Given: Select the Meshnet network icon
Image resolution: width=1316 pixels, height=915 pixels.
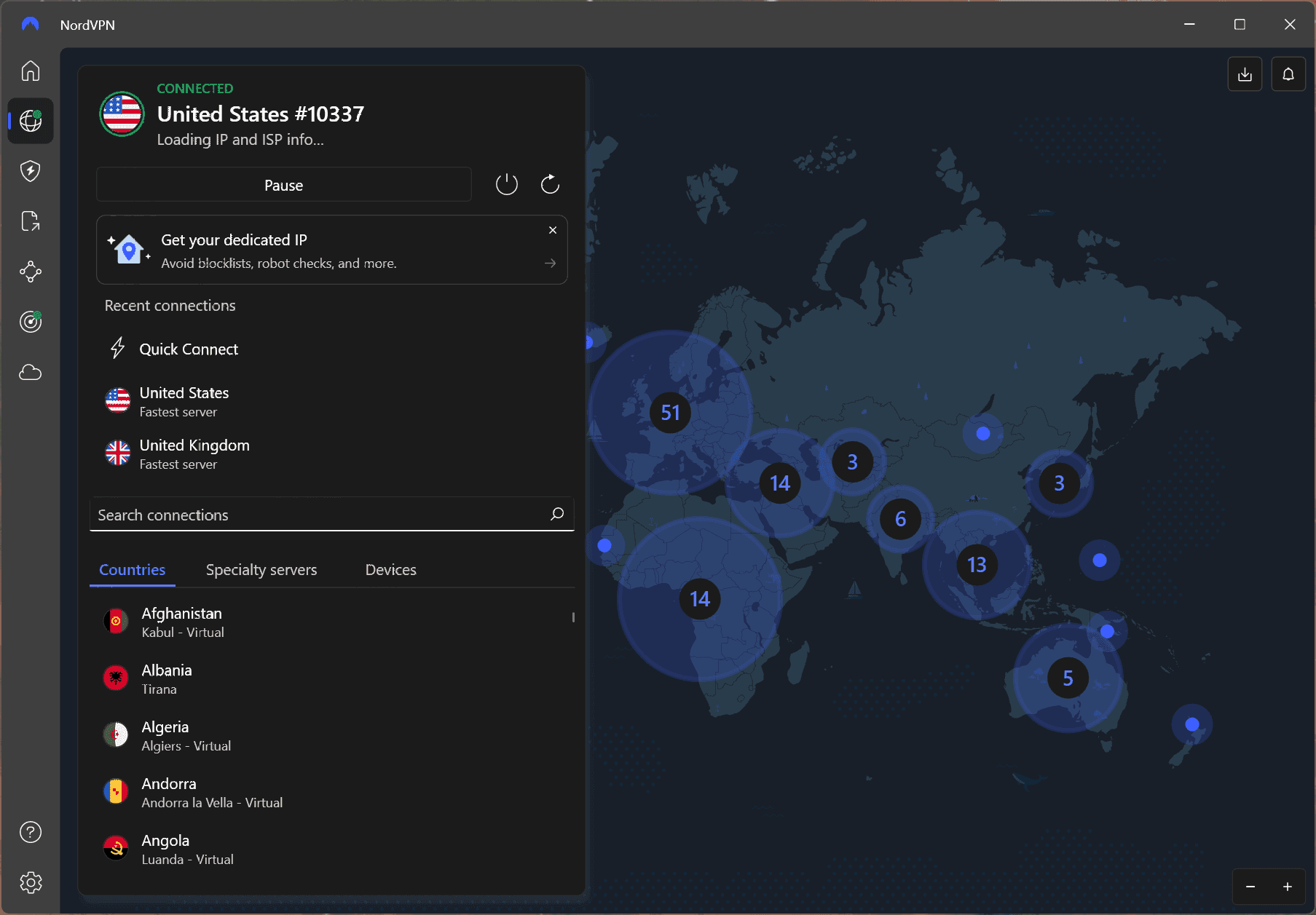Looking at the screenshot, I should tap(30, 272).
